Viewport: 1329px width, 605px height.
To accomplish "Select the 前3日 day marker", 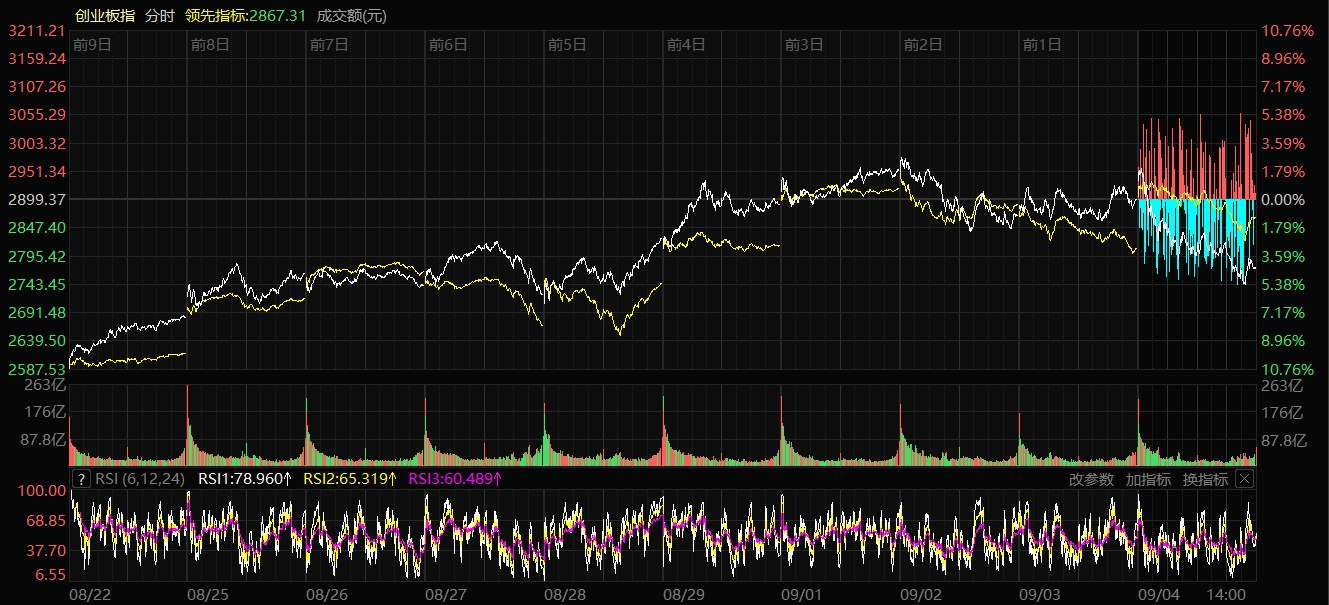I will pos(804,44).
